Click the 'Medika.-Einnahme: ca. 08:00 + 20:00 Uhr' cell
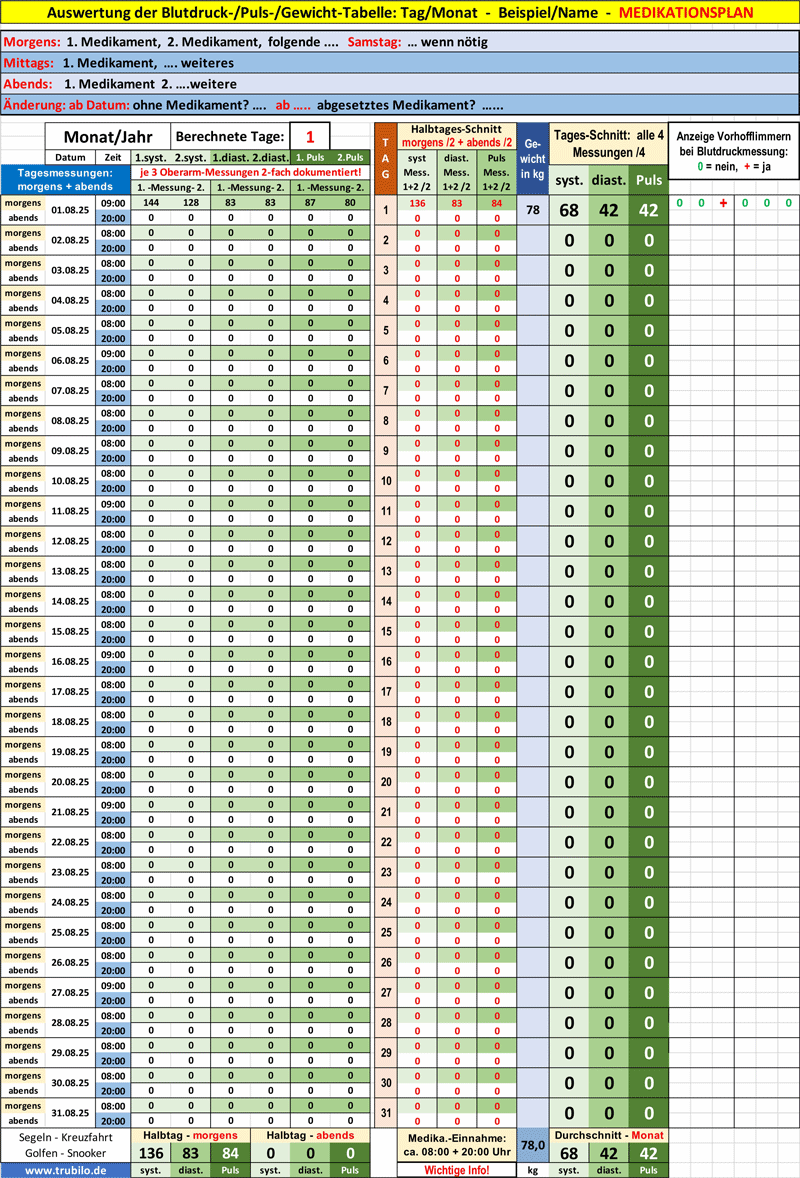The width and height of the screenshot is (800, 1178). point(457,1145)
